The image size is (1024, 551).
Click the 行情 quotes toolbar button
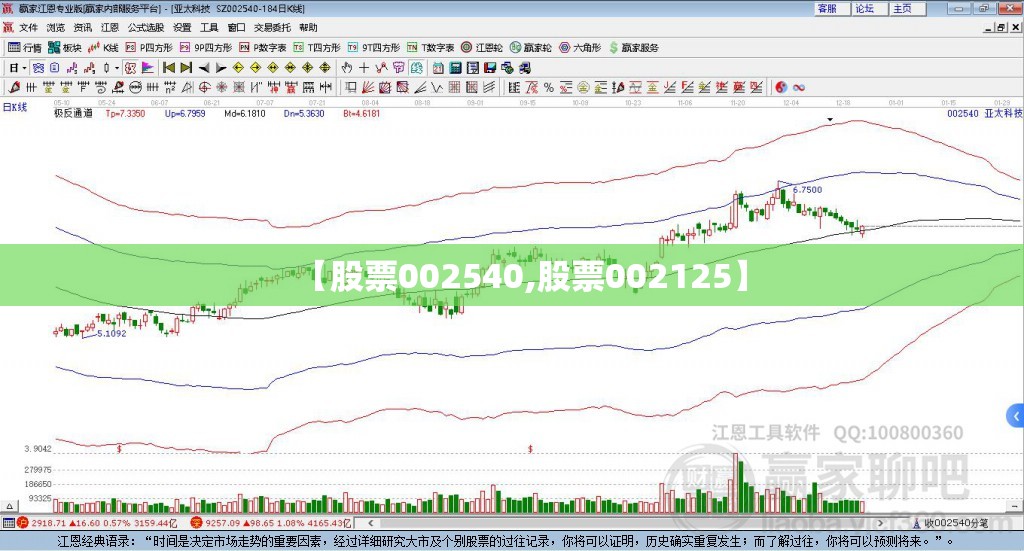tap(25, 48)
